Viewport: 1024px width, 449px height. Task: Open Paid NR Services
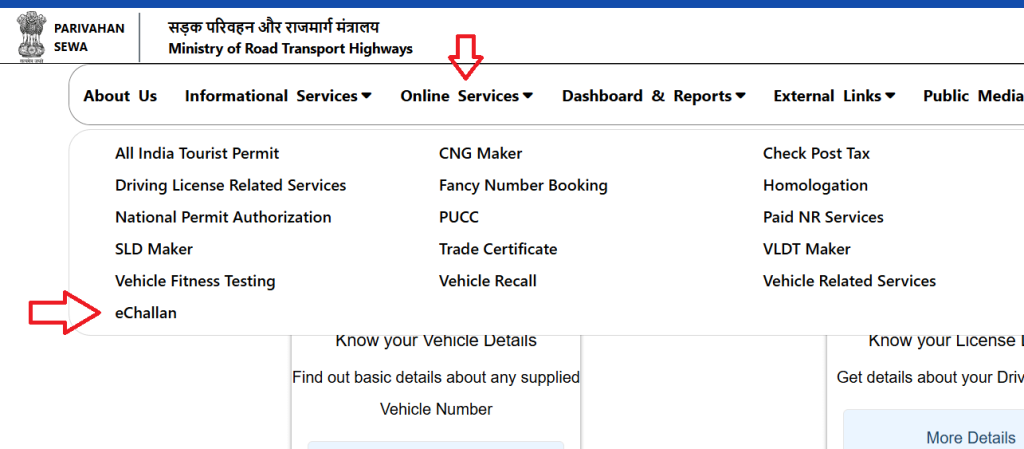[x=823, y=217]
